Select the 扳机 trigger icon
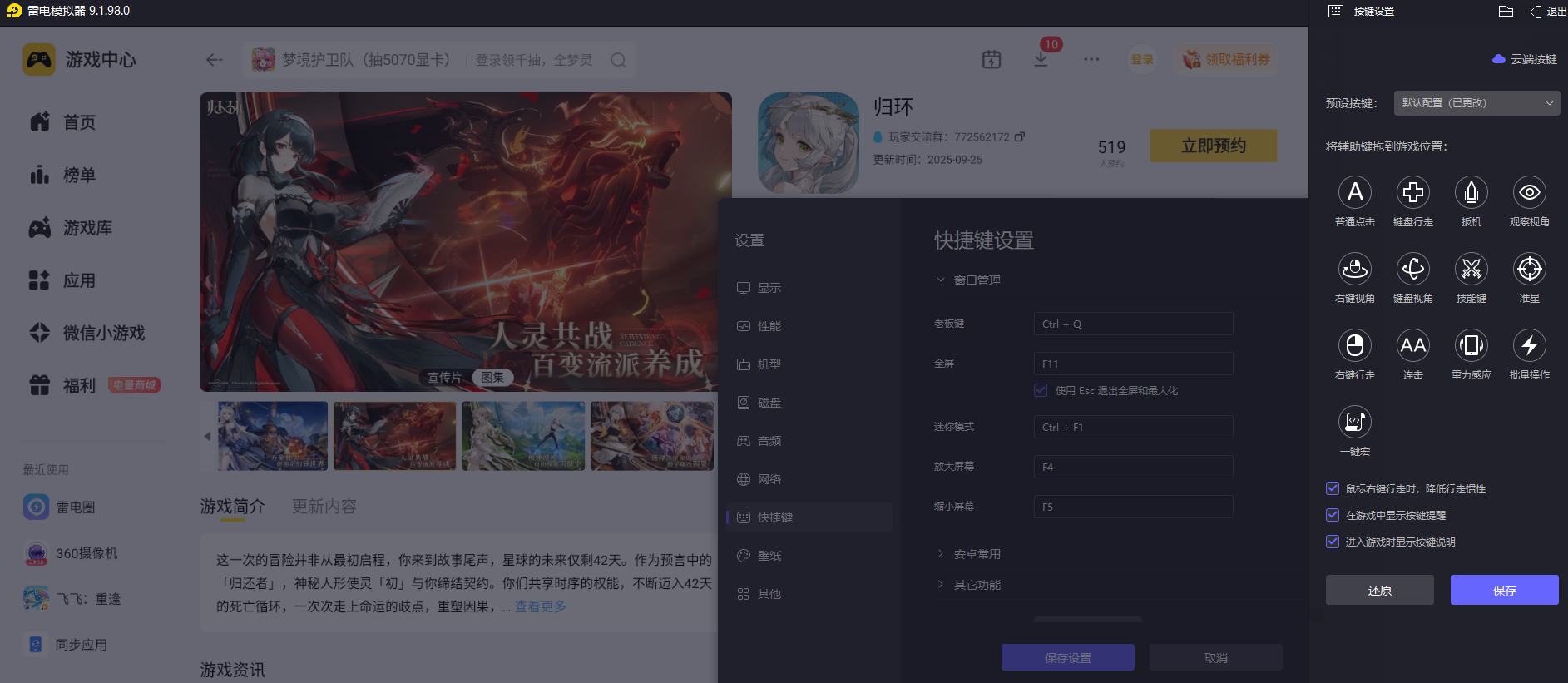Screen dimensions: 1568x683 coord(1471,192)
